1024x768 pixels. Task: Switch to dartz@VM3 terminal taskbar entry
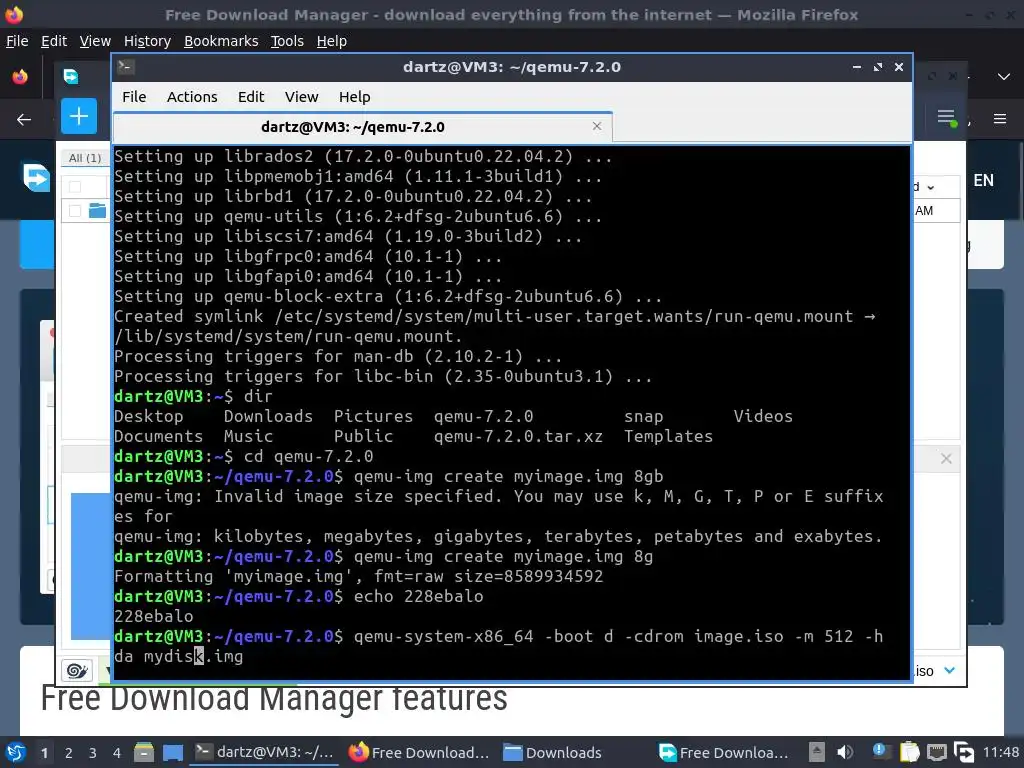264,752
